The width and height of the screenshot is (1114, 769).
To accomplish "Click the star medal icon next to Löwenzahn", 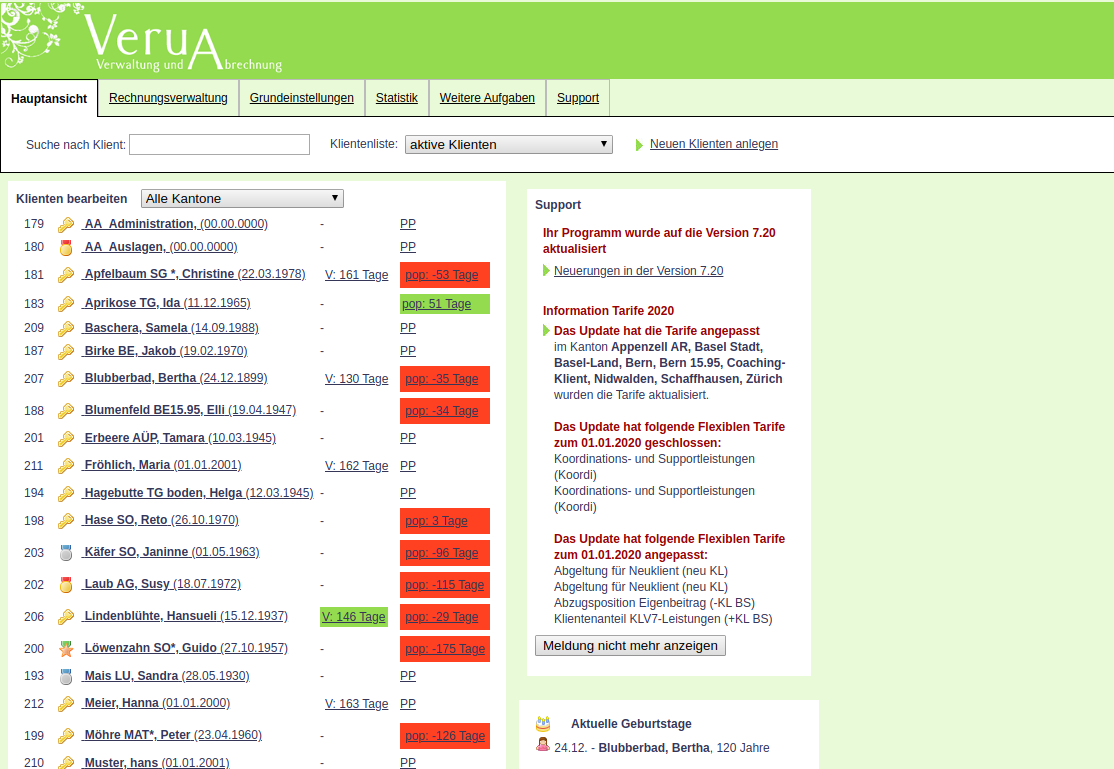I will (66, 649).
